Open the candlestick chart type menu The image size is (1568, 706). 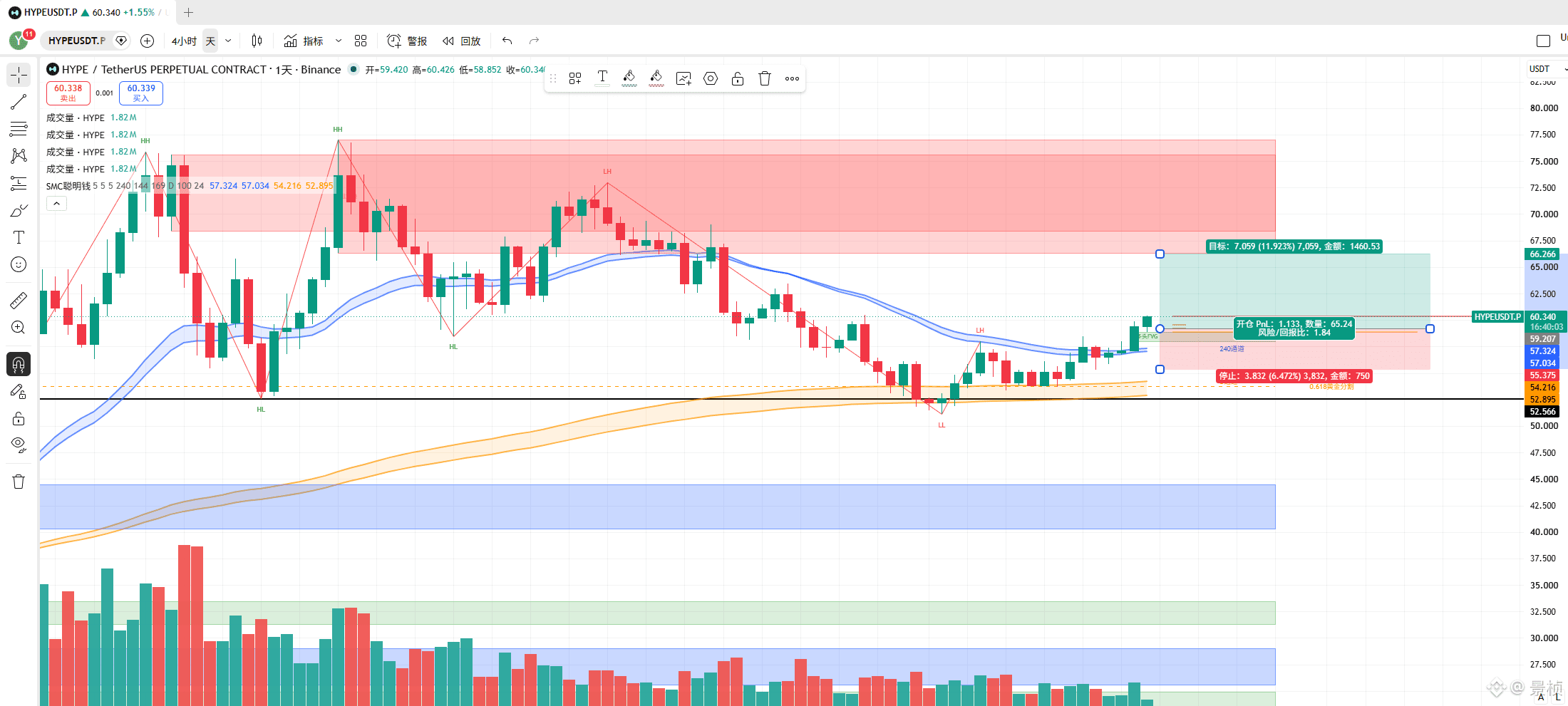coord(257,41)
